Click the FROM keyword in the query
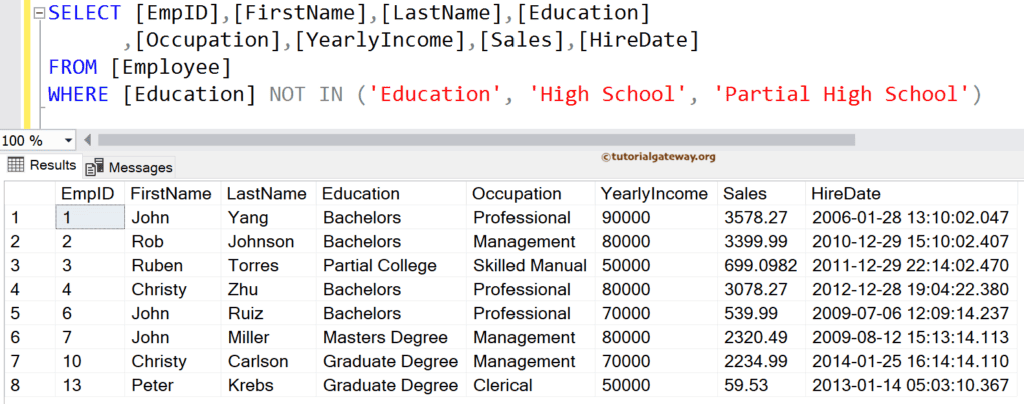The width and height of the screenshot is (1024, 404). (72, 67)
